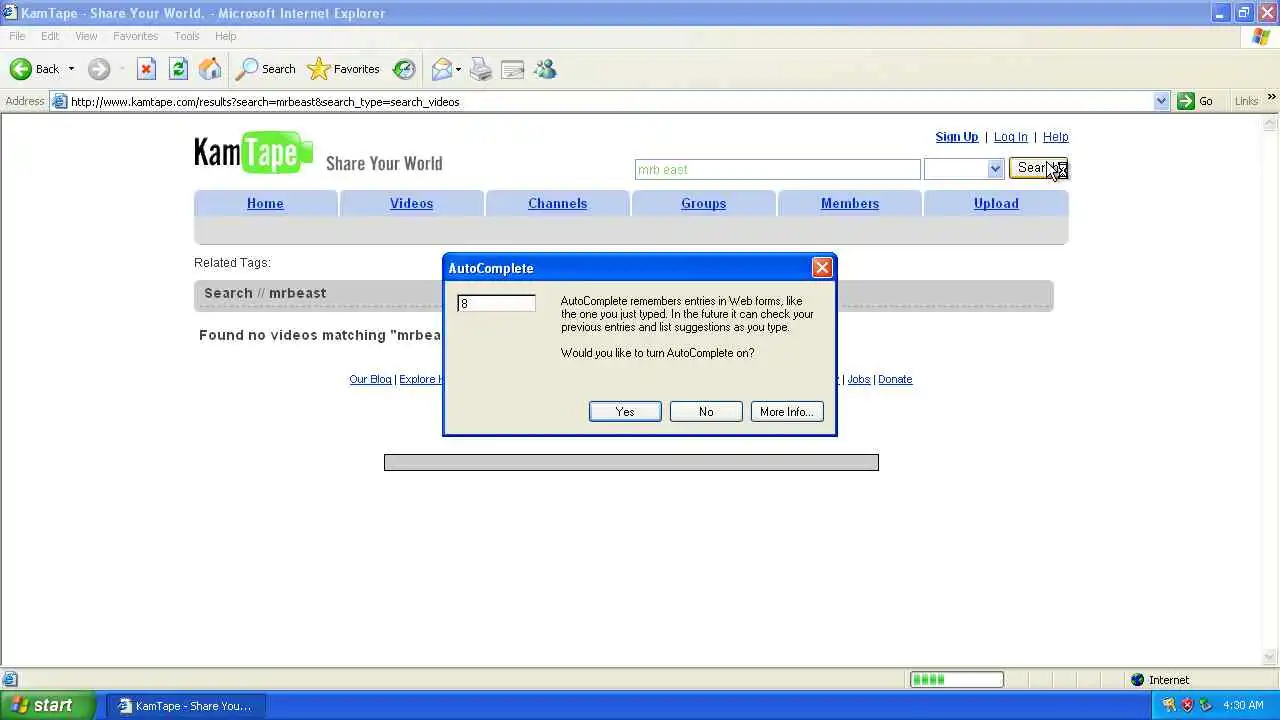The height and width of the screenshot is (720, 1280).
Task: Click the page icon in the address bar
Action: pyautogui.click(x=60, y=101)
